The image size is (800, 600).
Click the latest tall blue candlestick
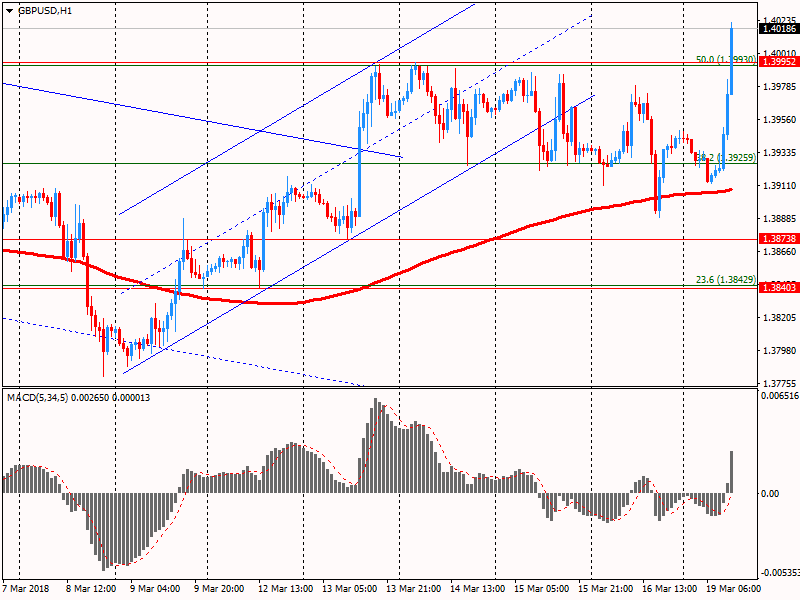(x=732, y=59)
